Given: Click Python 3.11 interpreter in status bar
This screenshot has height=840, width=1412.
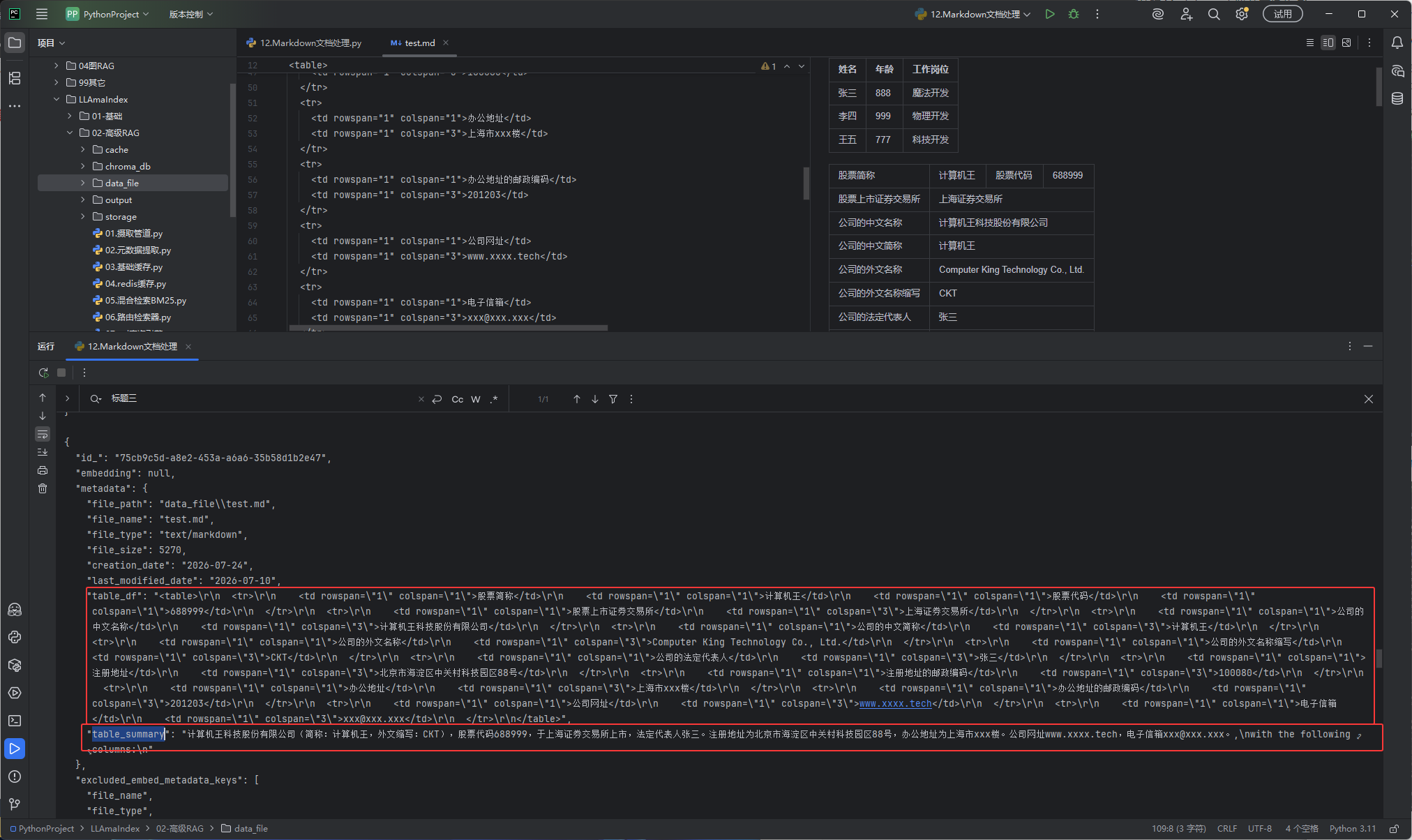Looking at the screenshot, I should pos(1353,829).
